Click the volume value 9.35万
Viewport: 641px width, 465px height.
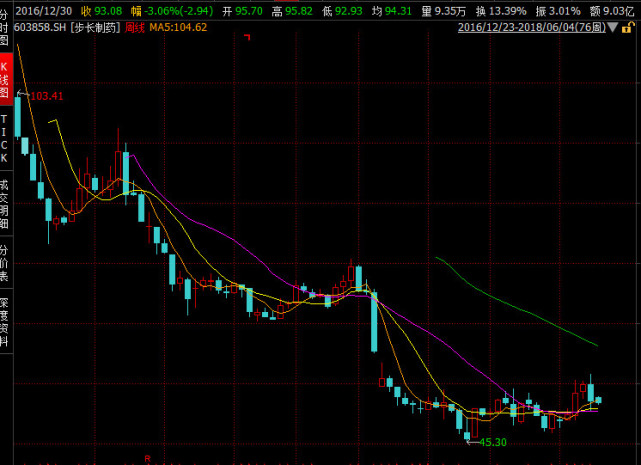click(450, 11)
